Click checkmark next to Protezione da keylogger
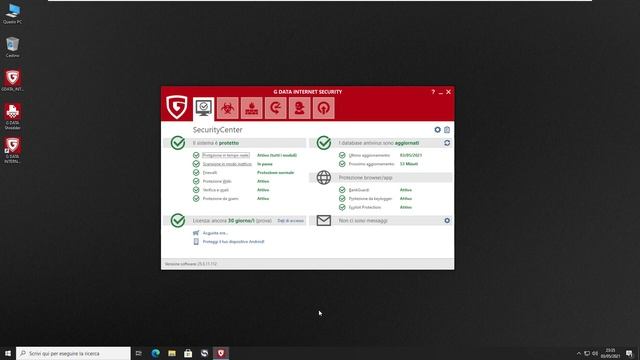 (342, 198)
